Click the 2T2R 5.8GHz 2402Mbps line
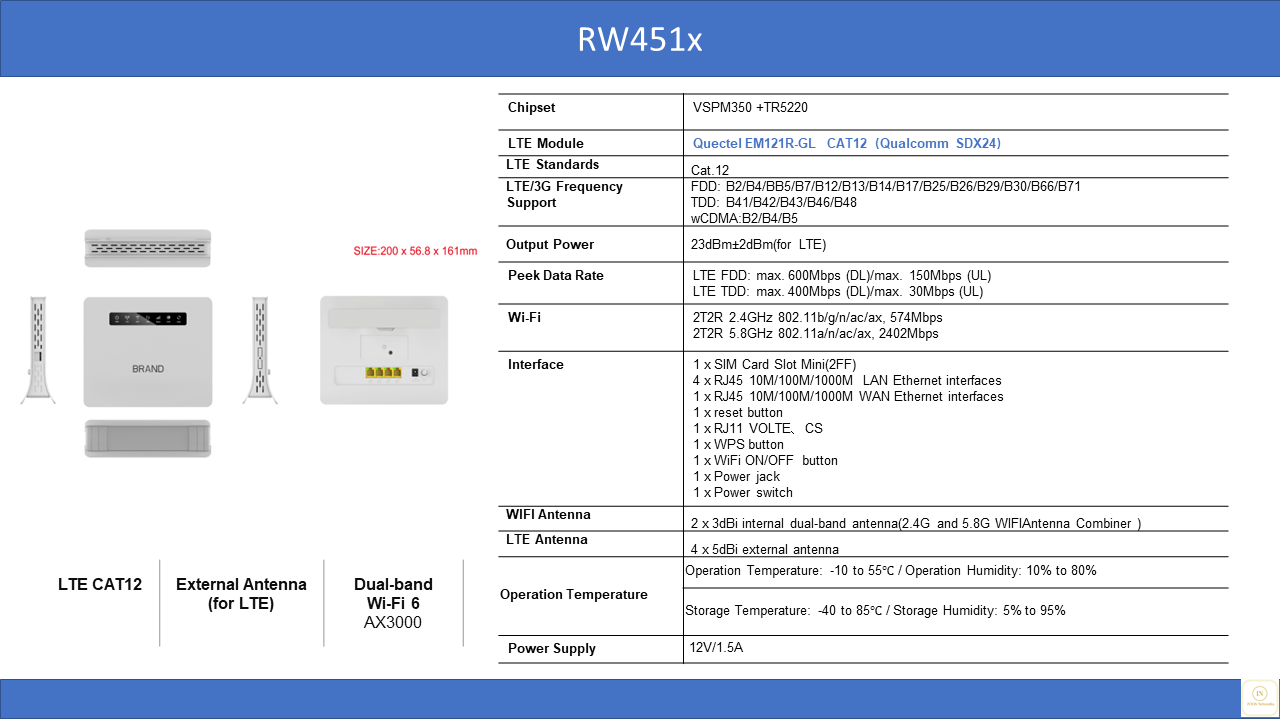This screenshot has width=1280, height=720. click(816, 333)
